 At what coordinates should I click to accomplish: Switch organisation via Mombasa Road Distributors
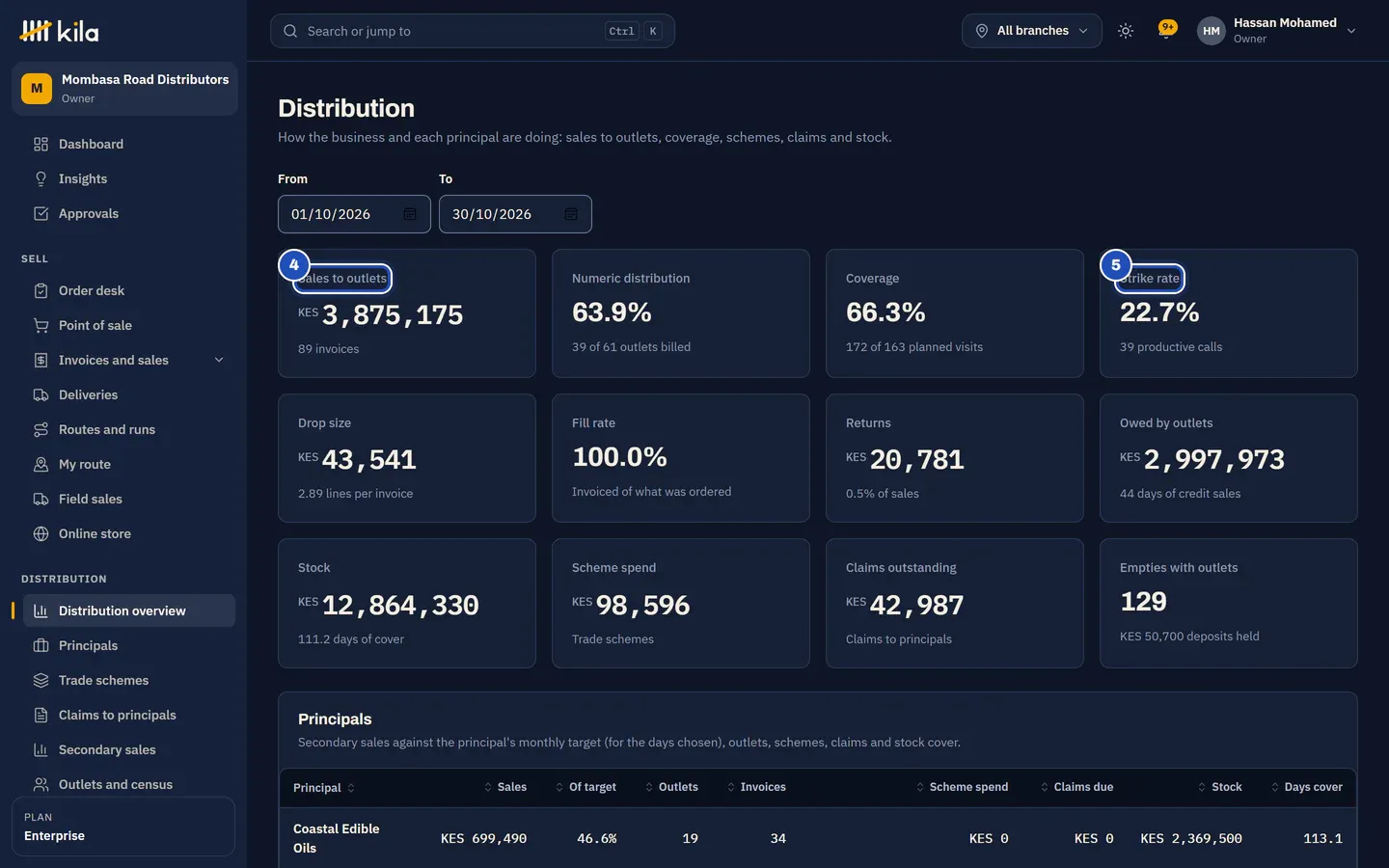coord(124,89)
